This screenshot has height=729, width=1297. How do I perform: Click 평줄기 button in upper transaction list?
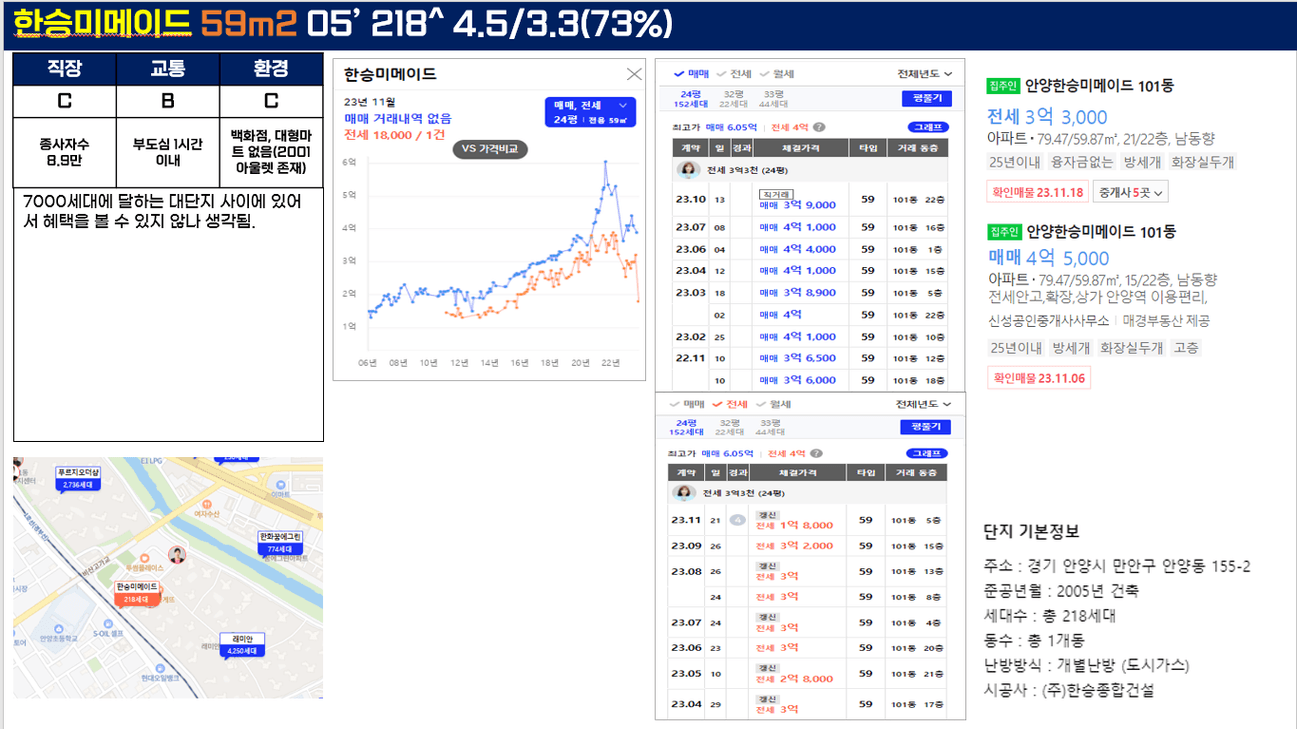925,99
